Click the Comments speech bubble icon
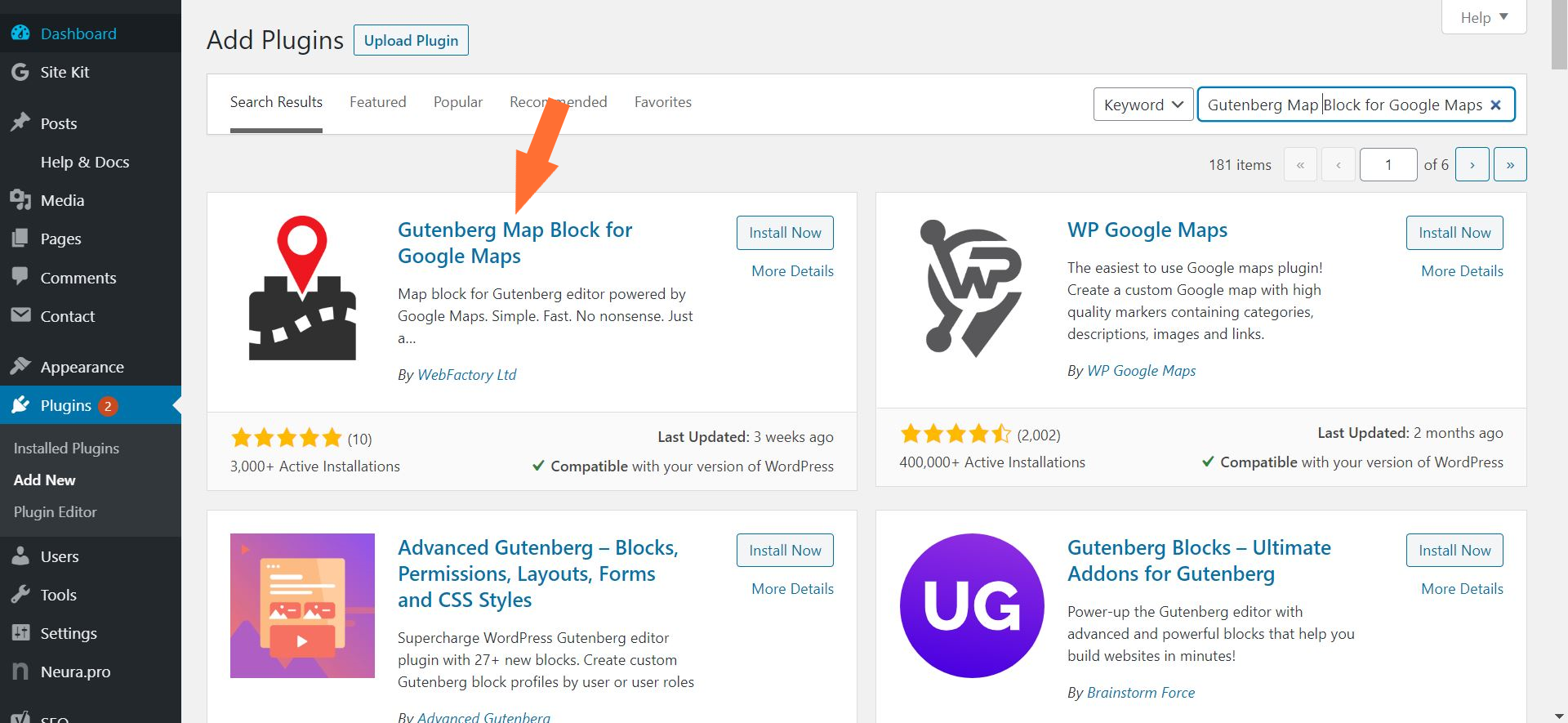Viewport: 1568px width, 723px height. point(20,277)
